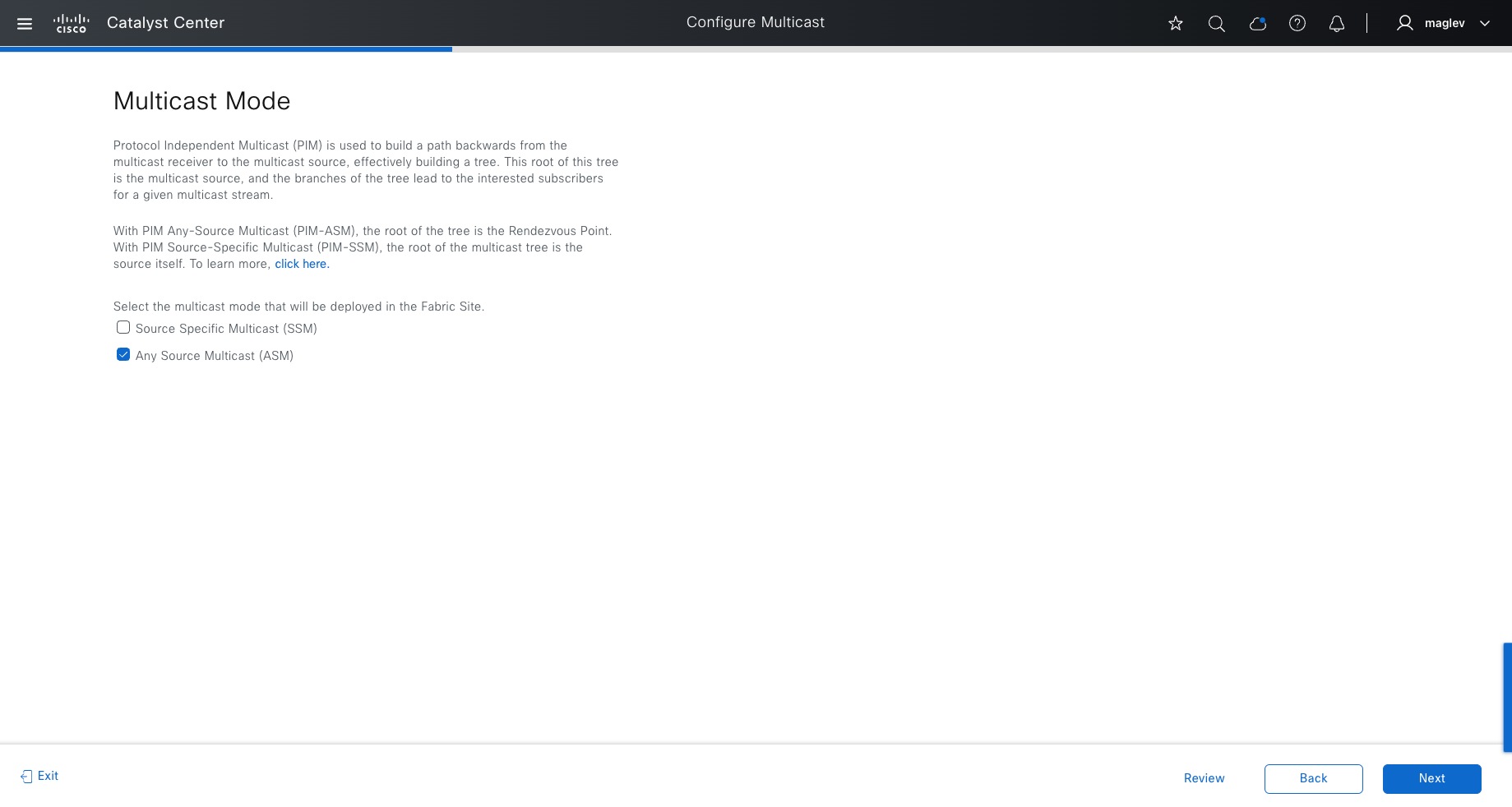Open the global search
1512x807 pixels.
1216,23
